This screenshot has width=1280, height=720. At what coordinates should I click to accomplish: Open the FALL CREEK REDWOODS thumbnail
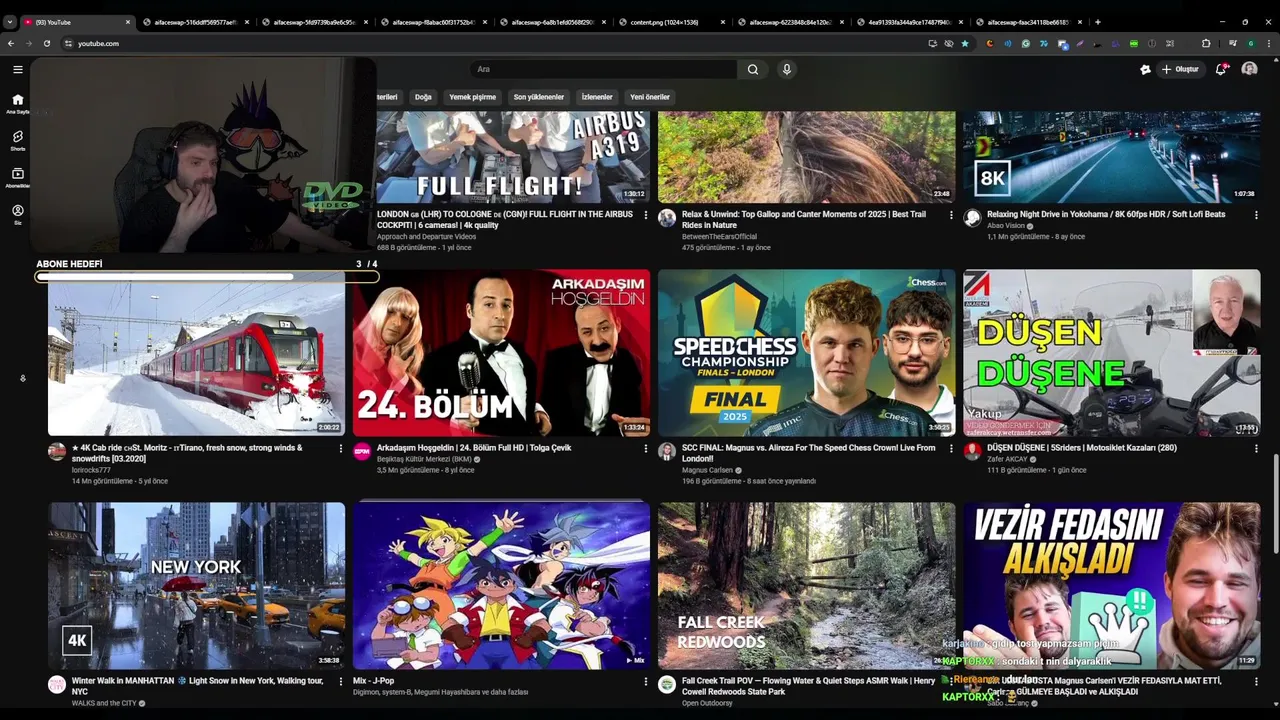pos(806,585)
